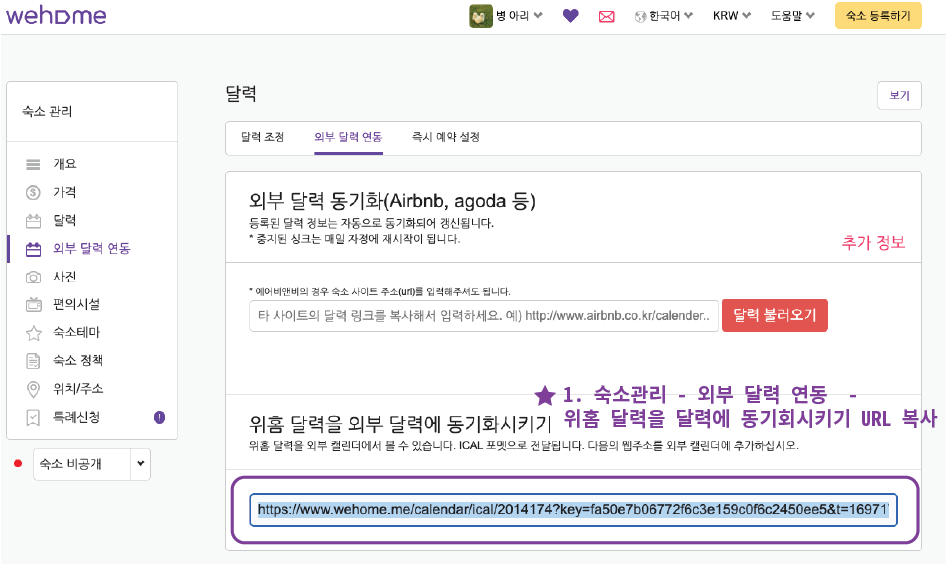Click the 개요 overview list icon
Image resolution: width=946 pixels, height=565 pixels.
click(33, 164)
